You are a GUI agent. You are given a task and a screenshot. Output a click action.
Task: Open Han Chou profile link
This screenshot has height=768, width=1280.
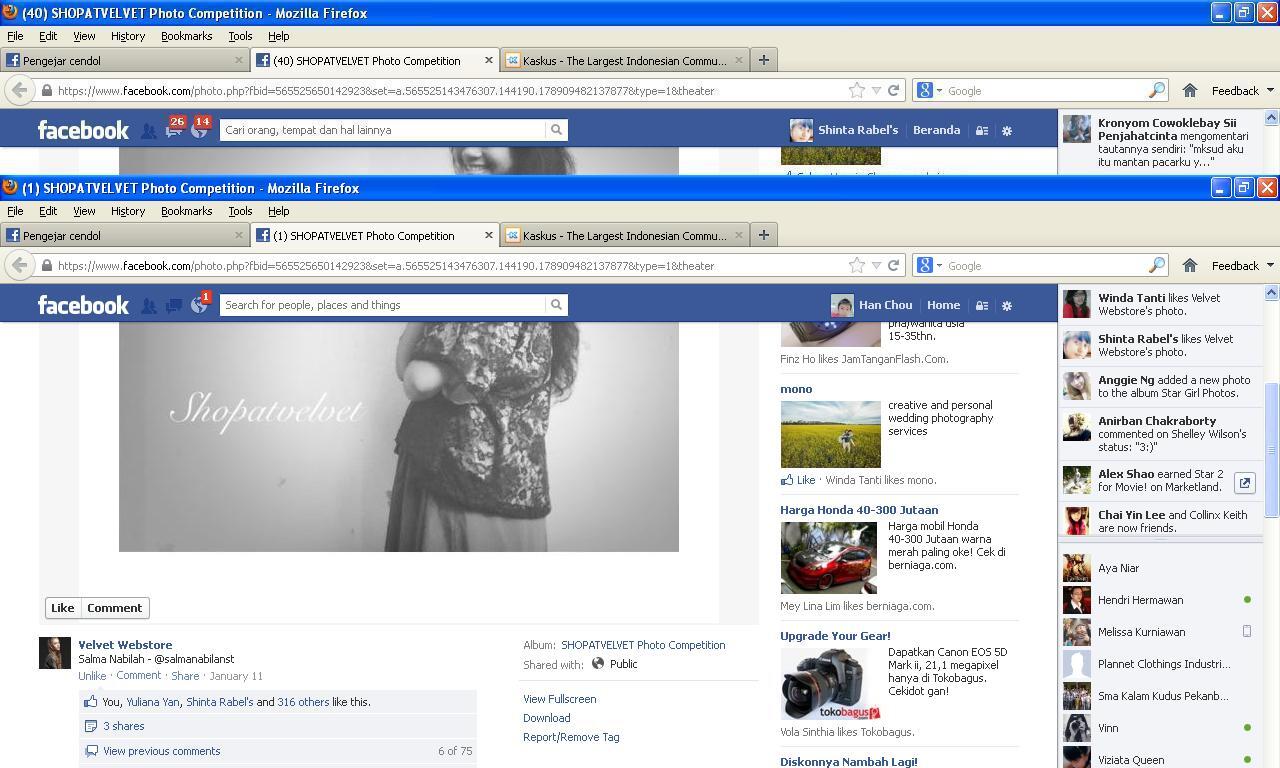click(885, 305)
